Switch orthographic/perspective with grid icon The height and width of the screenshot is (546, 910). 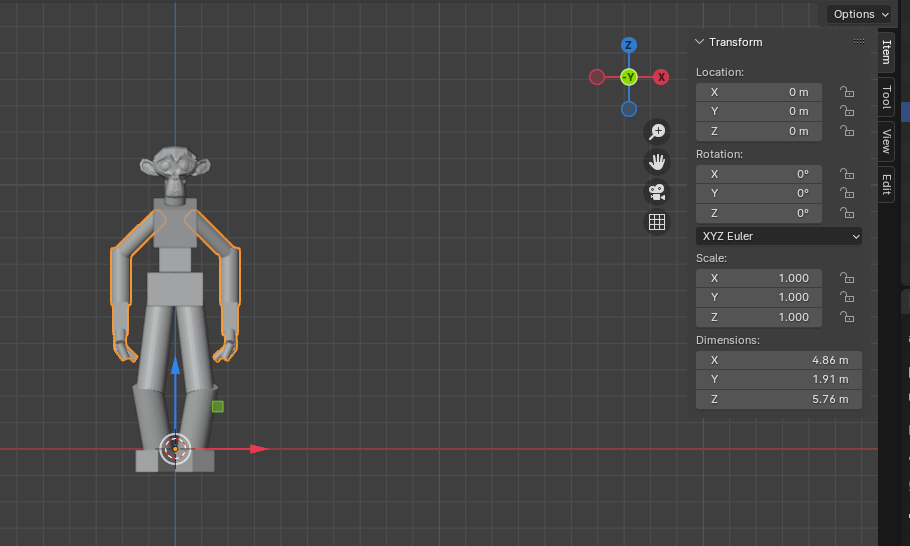click(657, 222)
